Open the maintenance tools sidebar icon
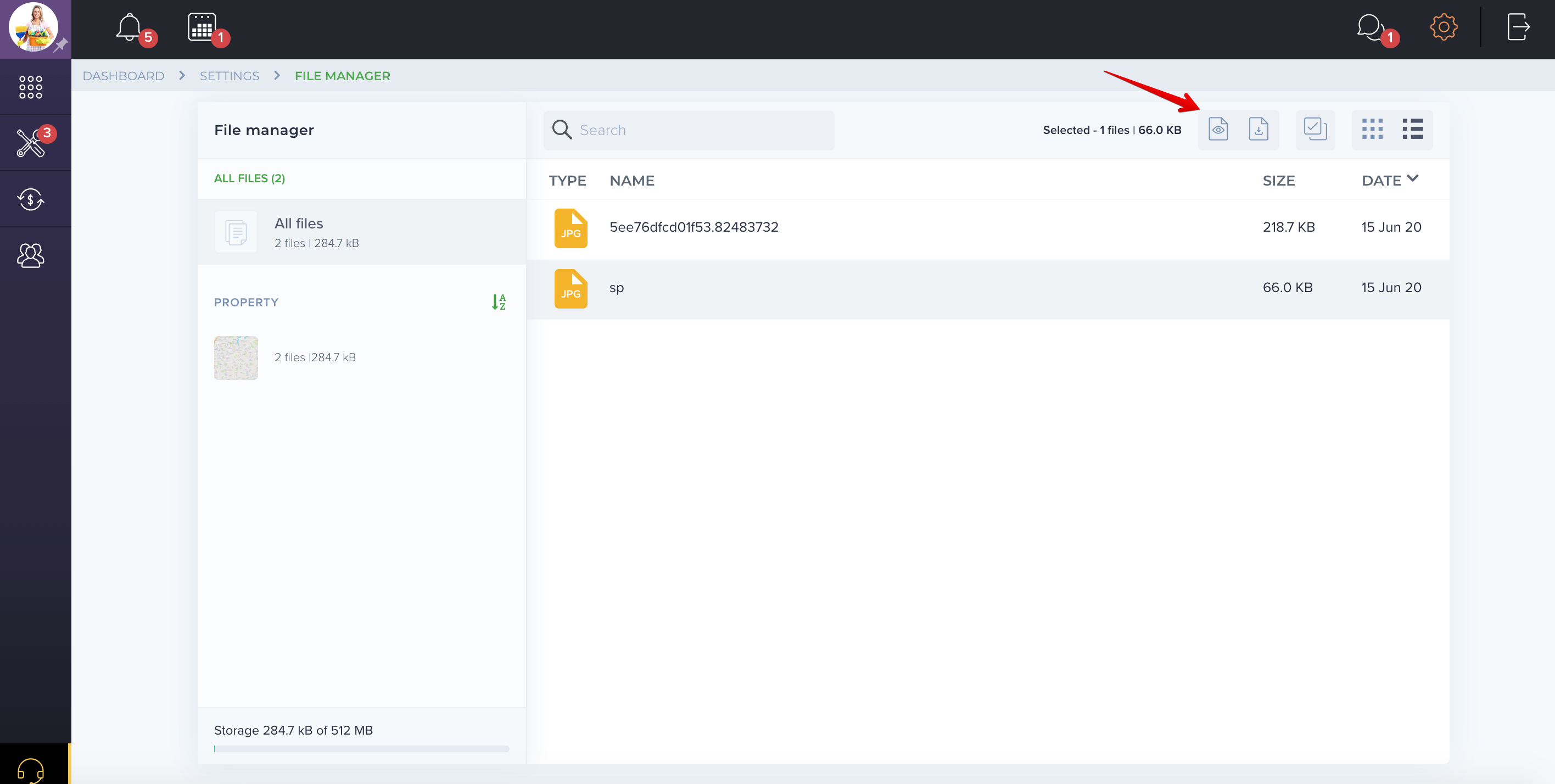This screenshot has height=784, width=1555. click(30, 144)
